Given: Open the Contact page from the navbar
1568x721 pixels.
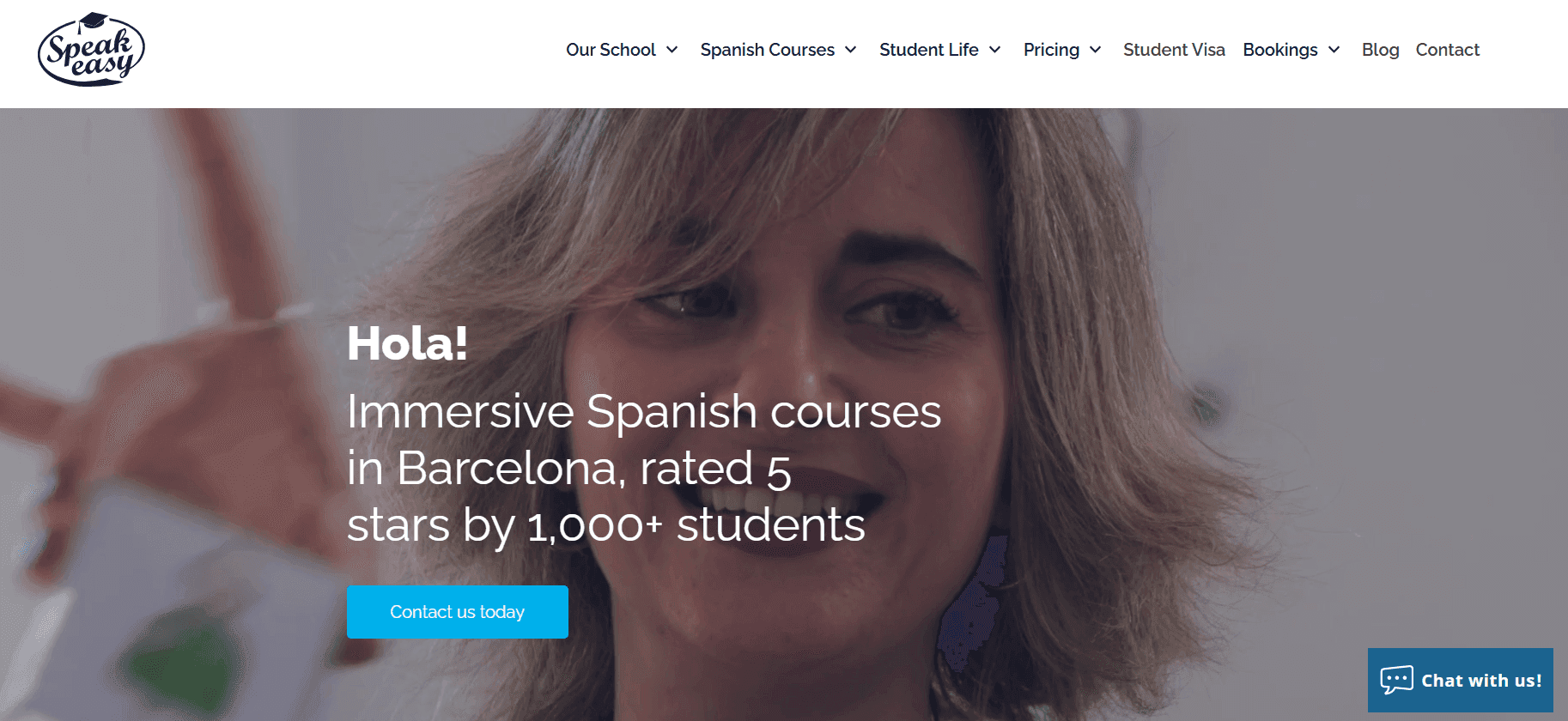Looking at the screenshot, I should click(x=1447, y=50).
